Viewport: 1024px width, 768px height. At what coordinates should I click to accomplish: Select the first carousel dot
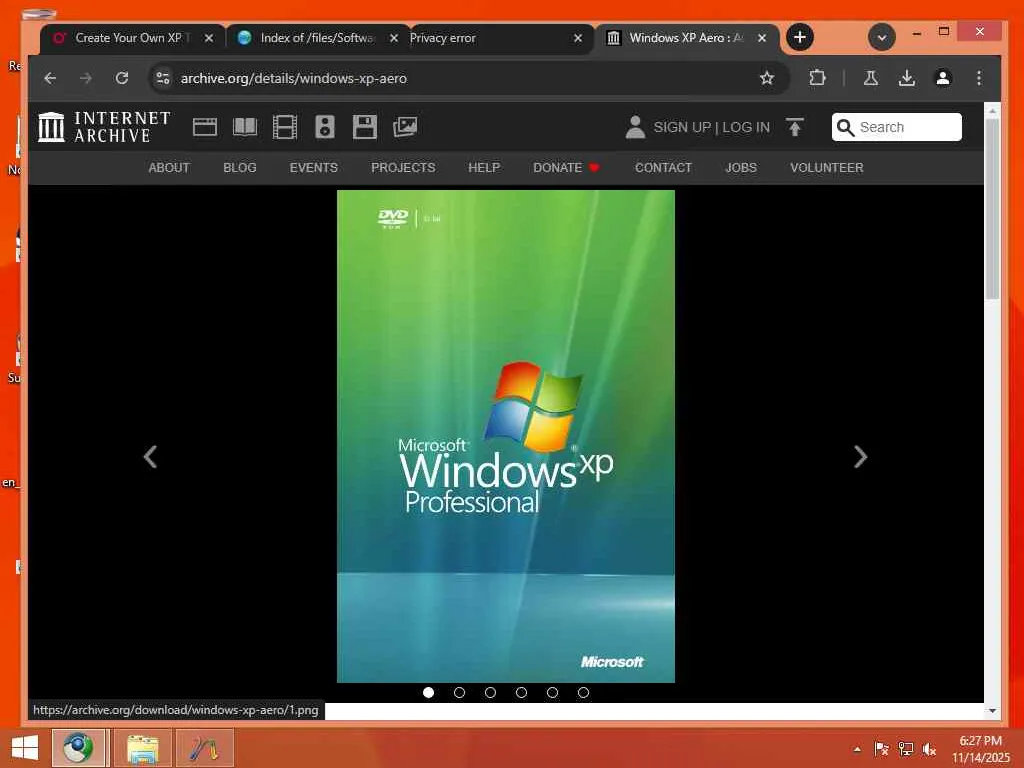click(428, 692)
